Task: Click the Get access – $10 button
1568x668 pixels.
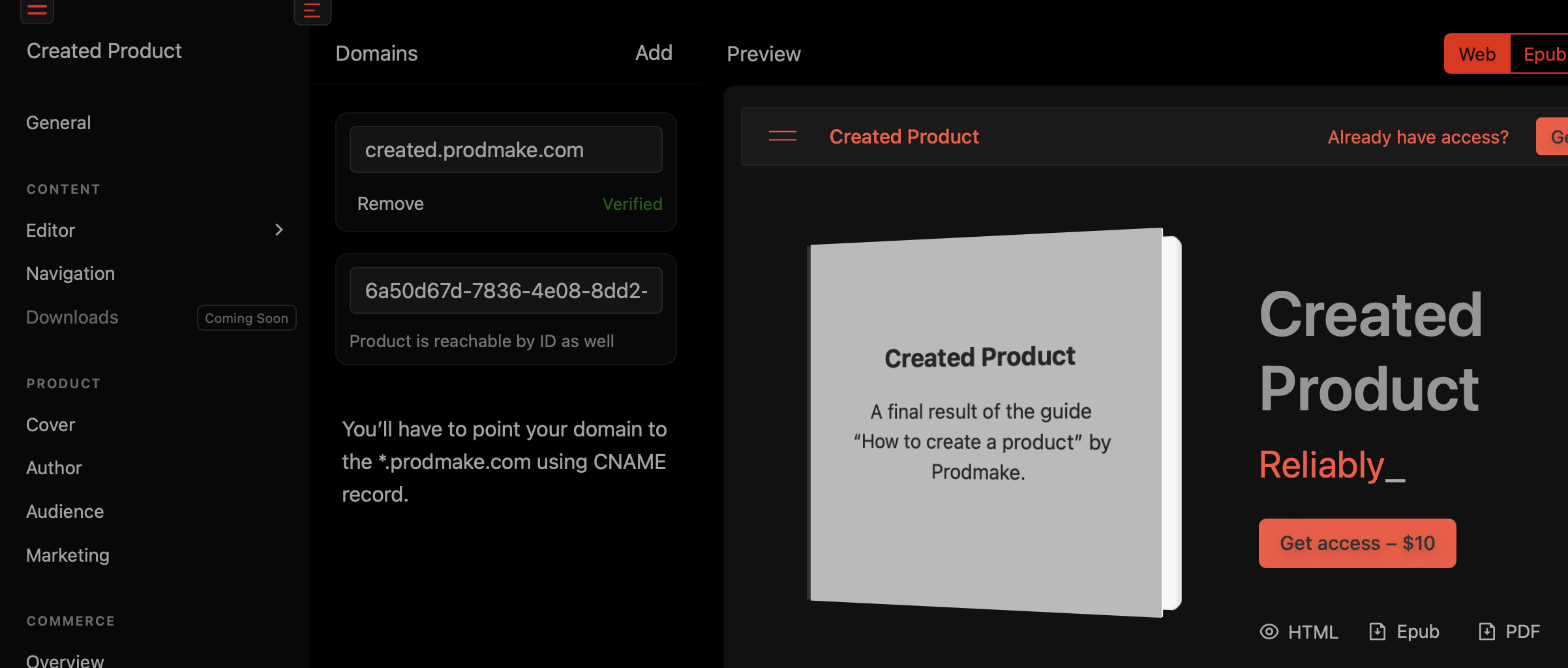Action: coord(1357,543)
